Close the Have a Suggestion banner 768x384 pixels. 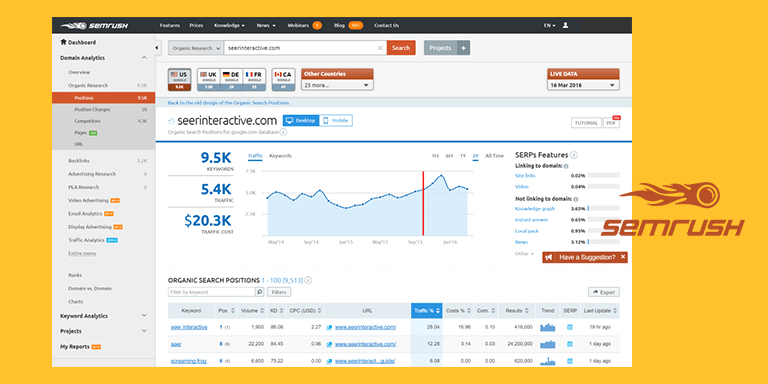click(623, 257)
